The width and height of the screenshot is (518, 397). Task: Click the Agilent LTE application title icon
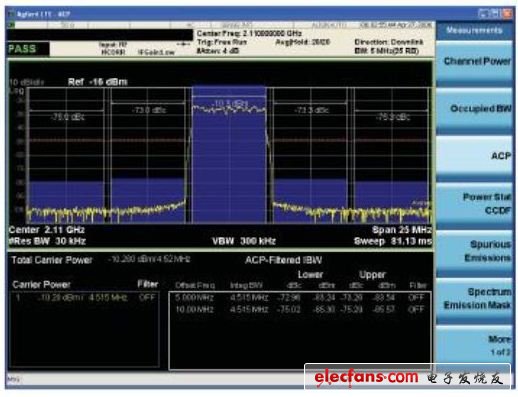point(12,14)
